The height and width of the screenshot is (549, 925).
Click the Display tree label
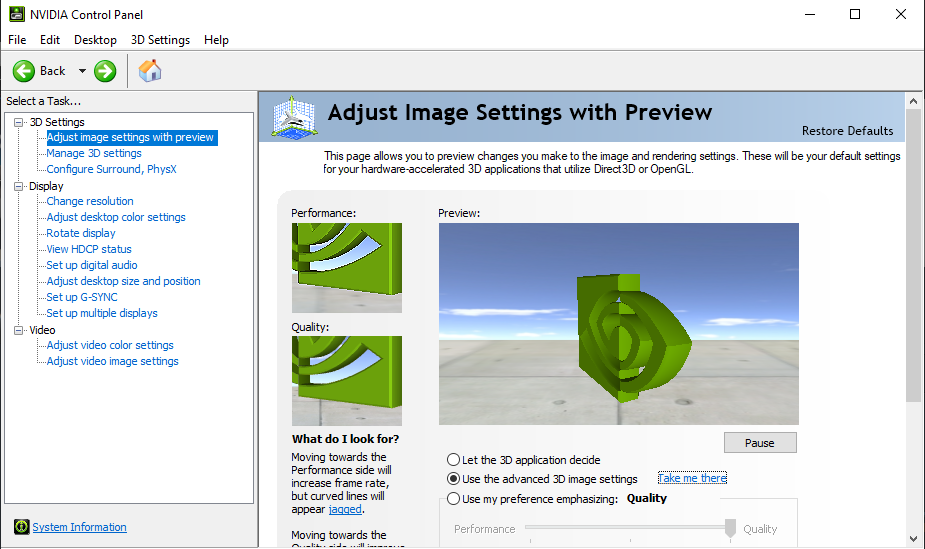tap(46, 186)
